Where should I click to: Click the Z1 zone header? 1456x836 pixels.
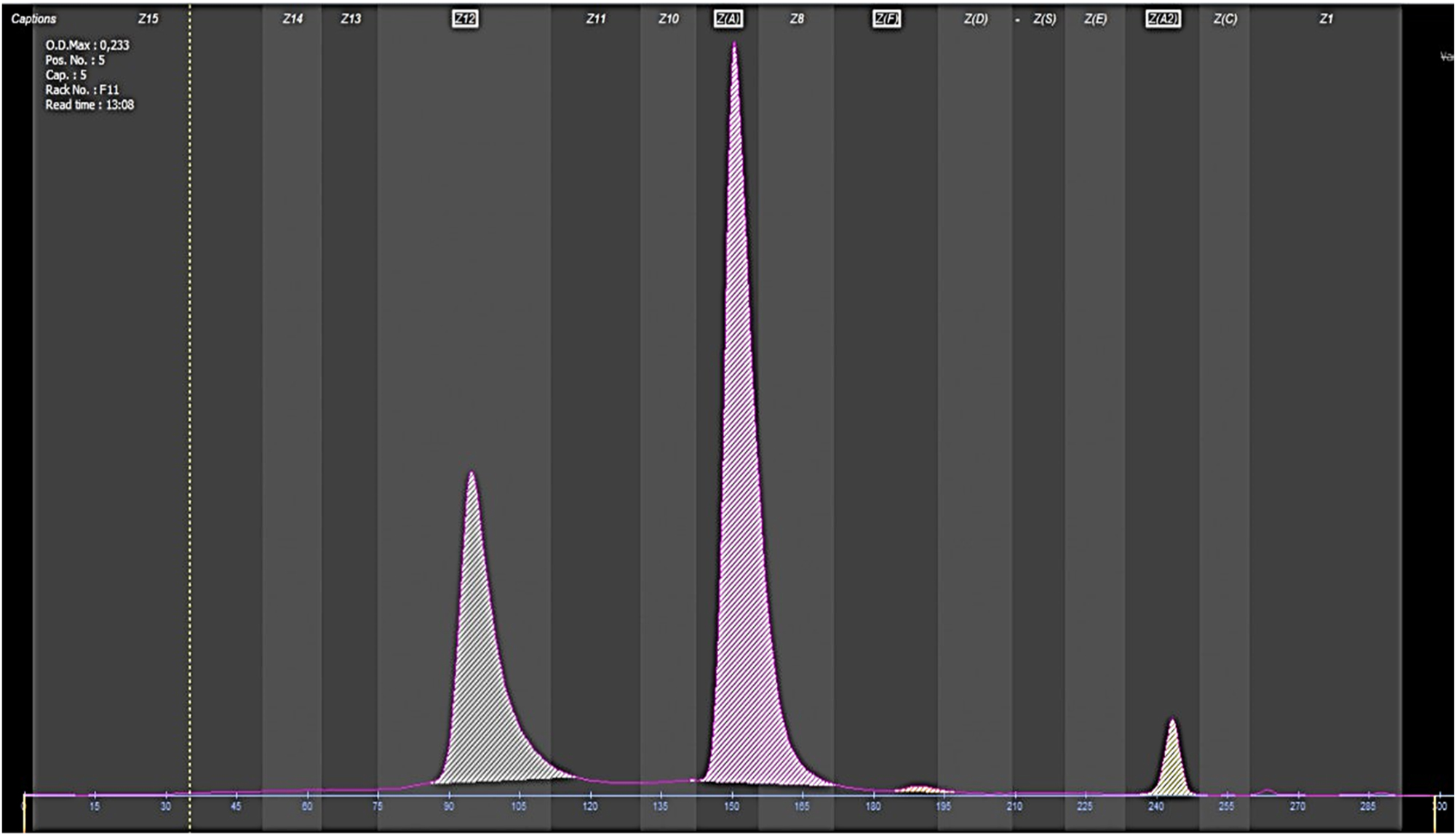point(1326,19)
